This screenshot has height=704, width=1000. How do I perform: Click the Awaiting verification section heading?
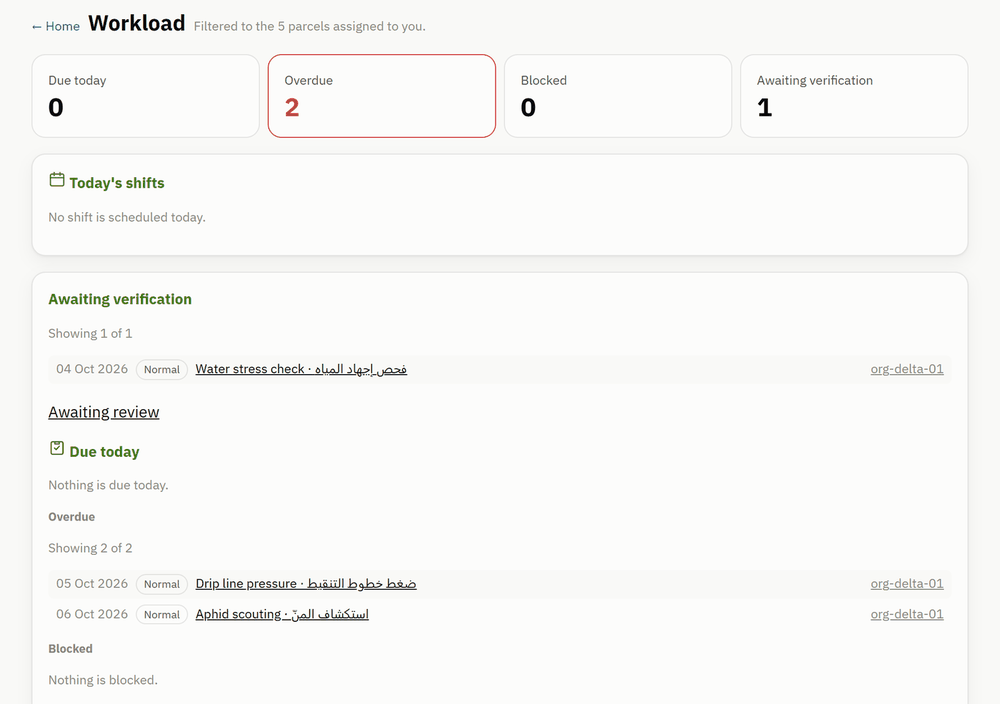click(x=120, y=299)
